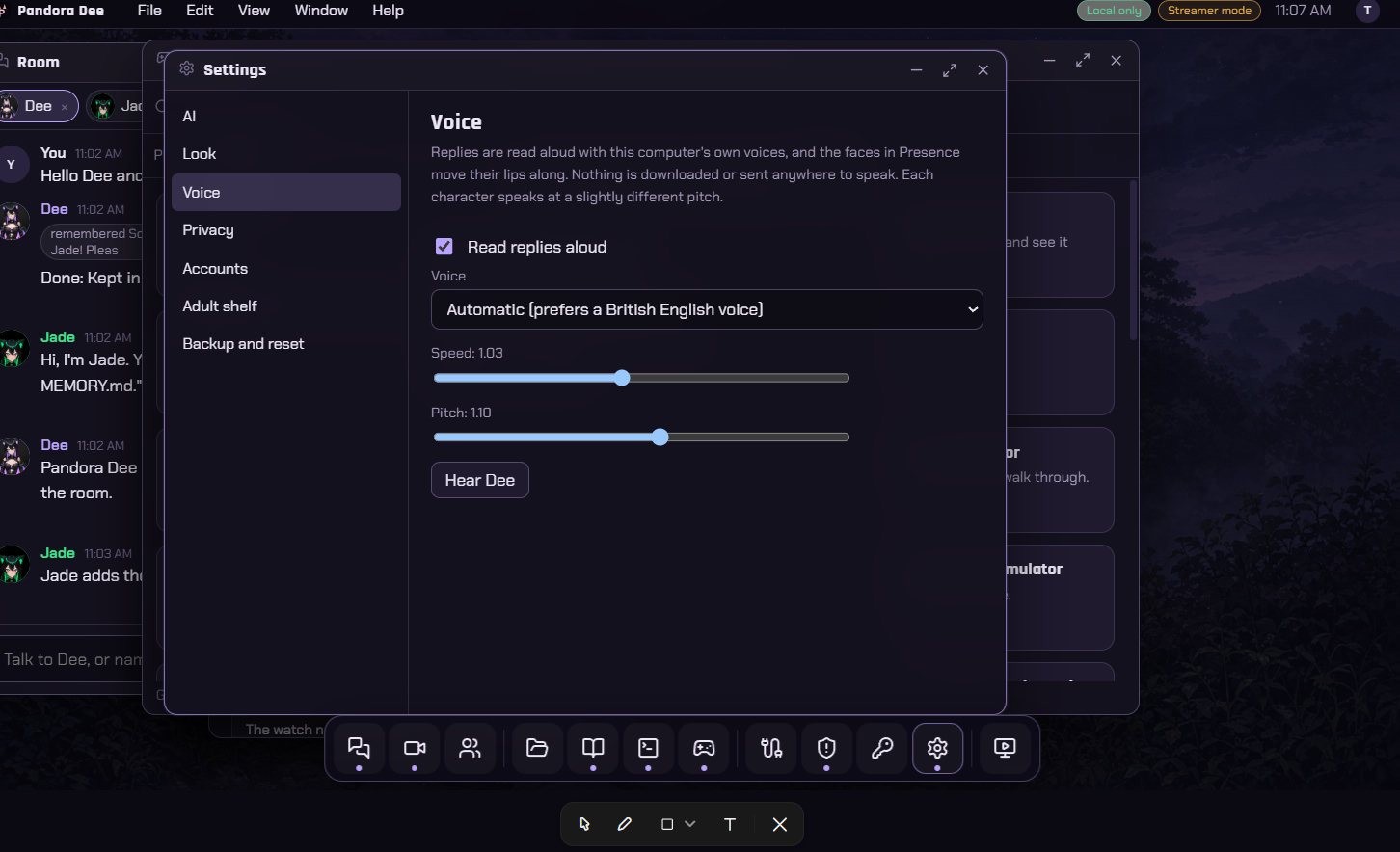Viewport: 1400px width, 852px height.
Task: Go to the Accounts settings section
Action: coord(286,269)
